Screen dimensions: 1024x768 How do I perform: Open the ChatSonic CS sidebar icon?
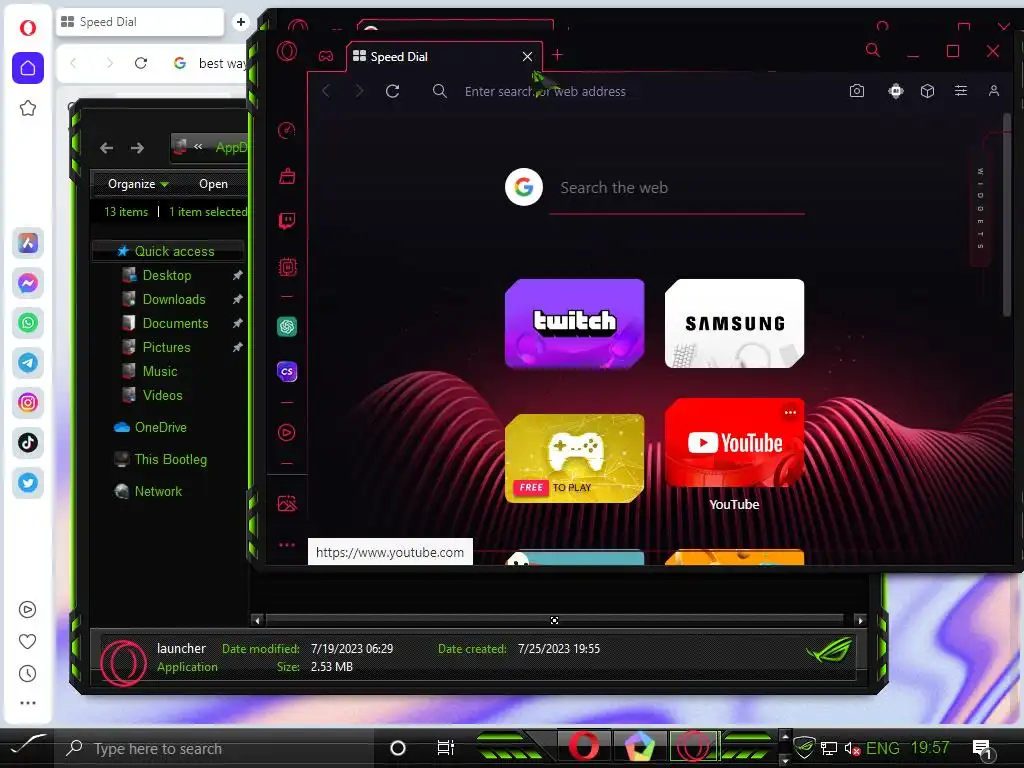pyautogui.click(x=287, y=372)
